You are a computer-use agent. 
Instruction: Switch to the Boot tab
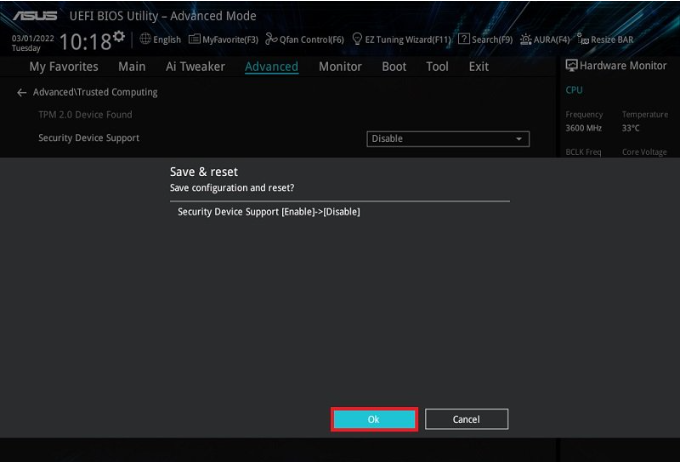394,66
